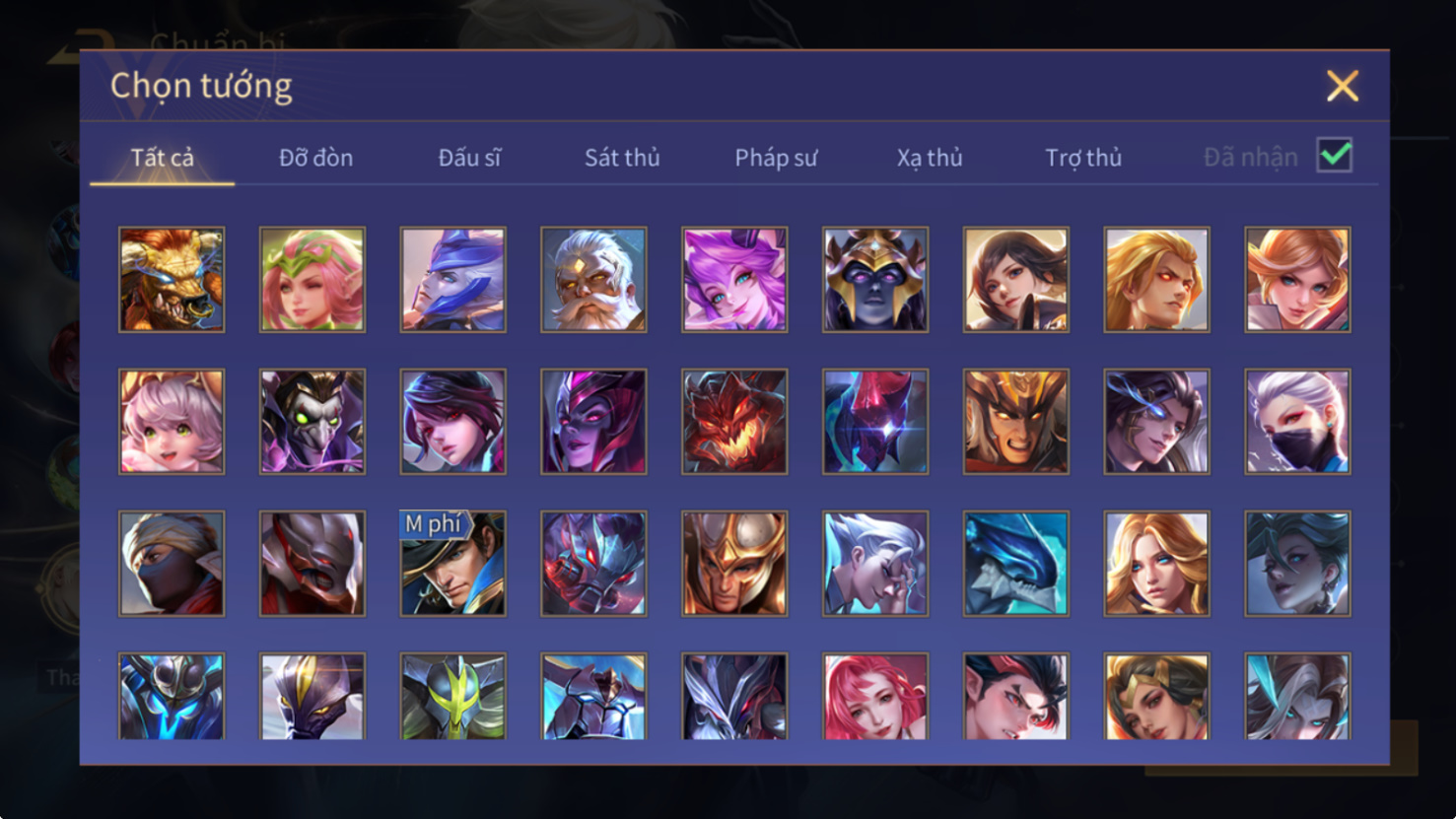Viewport: 1456px width, 819px height.
Task: Close the Chọn tướng dialog
Action: 1342,86
